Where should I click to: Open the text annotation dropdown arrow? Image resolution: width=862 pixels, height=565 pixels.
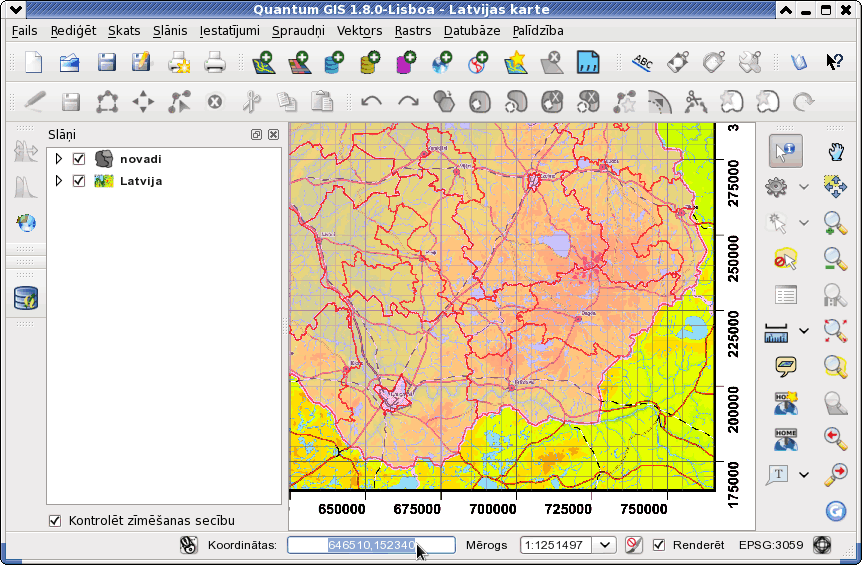tap(804, 475)
